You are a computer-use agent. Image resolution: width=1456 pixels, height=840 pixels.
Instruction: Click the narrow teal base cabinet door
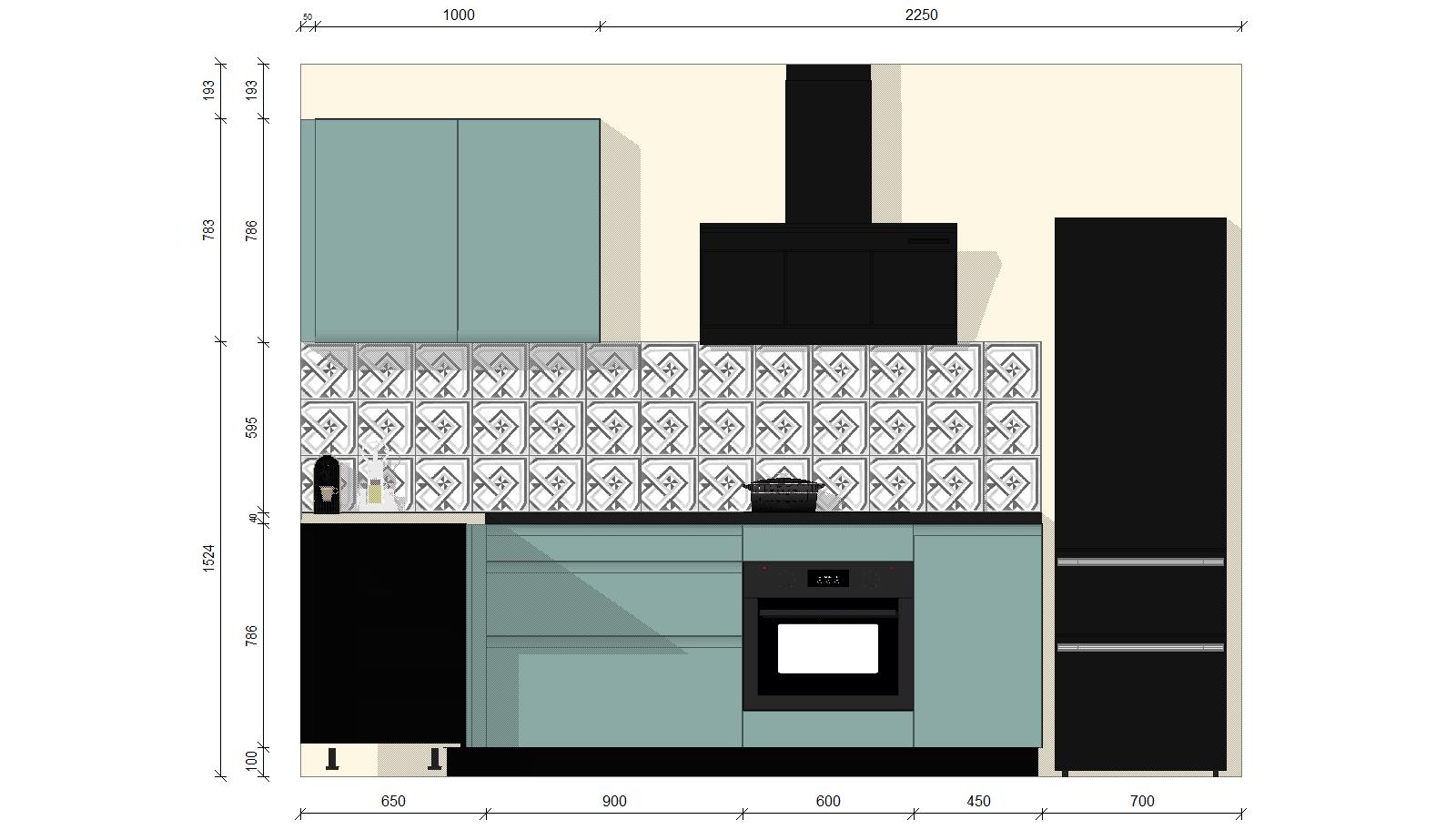[x=977, y=637]
